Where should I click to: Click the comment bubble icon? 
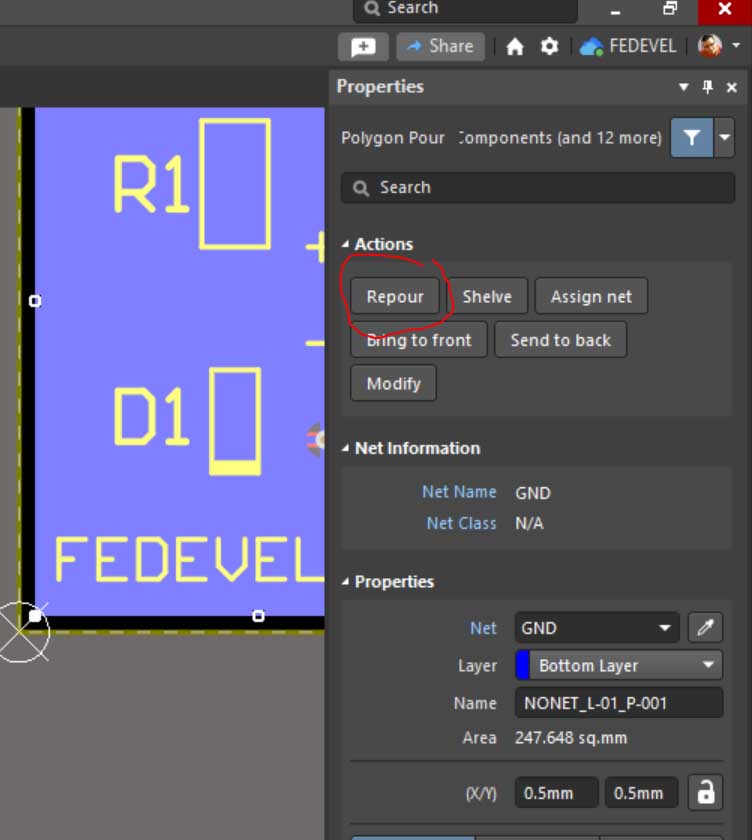click(363, 47)
